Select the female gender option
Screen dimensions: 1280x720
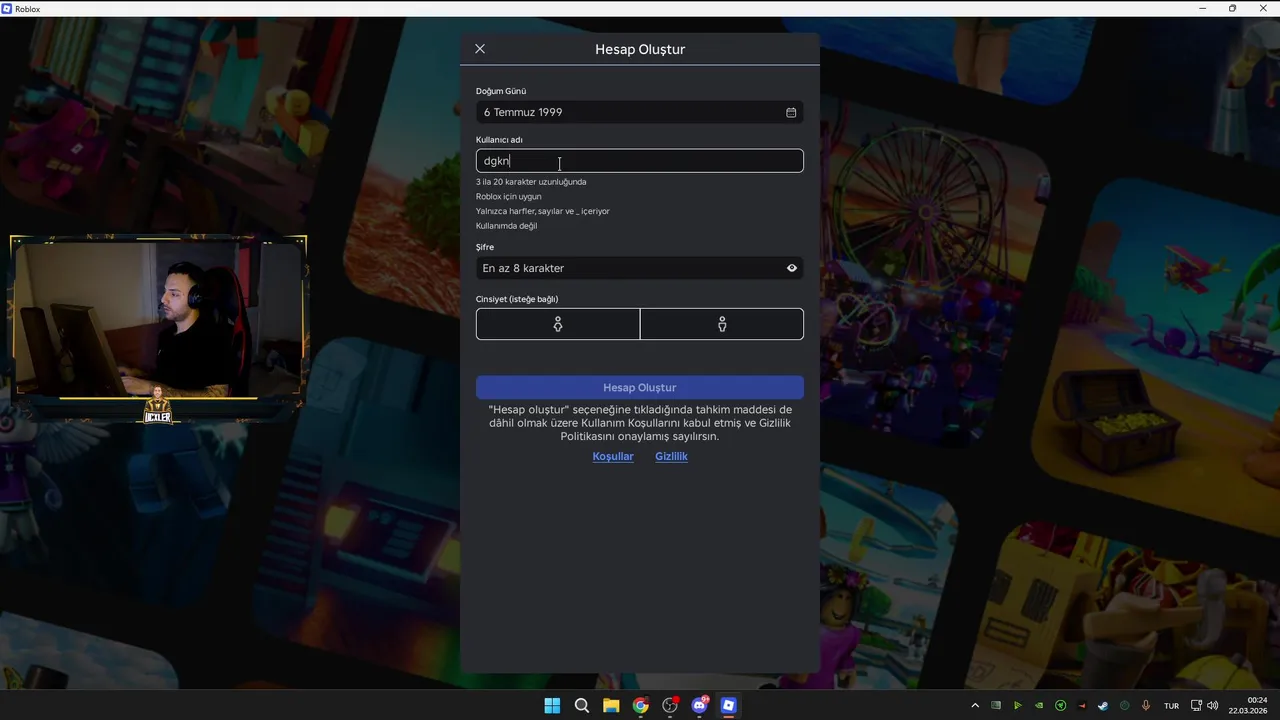coord(558,324)
